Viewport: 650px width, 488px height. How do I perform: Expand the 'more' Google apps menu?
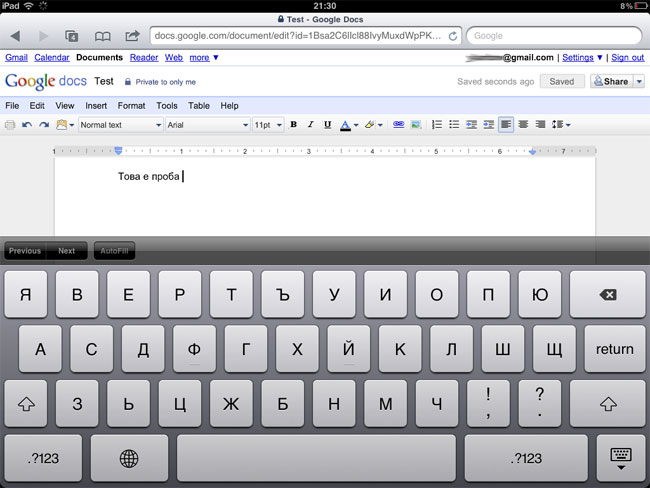(x=204, y=58)
